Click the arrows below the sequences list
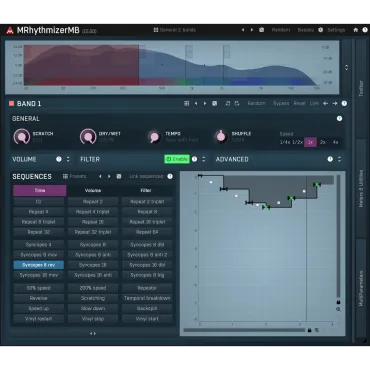 [x=93, y=333]
